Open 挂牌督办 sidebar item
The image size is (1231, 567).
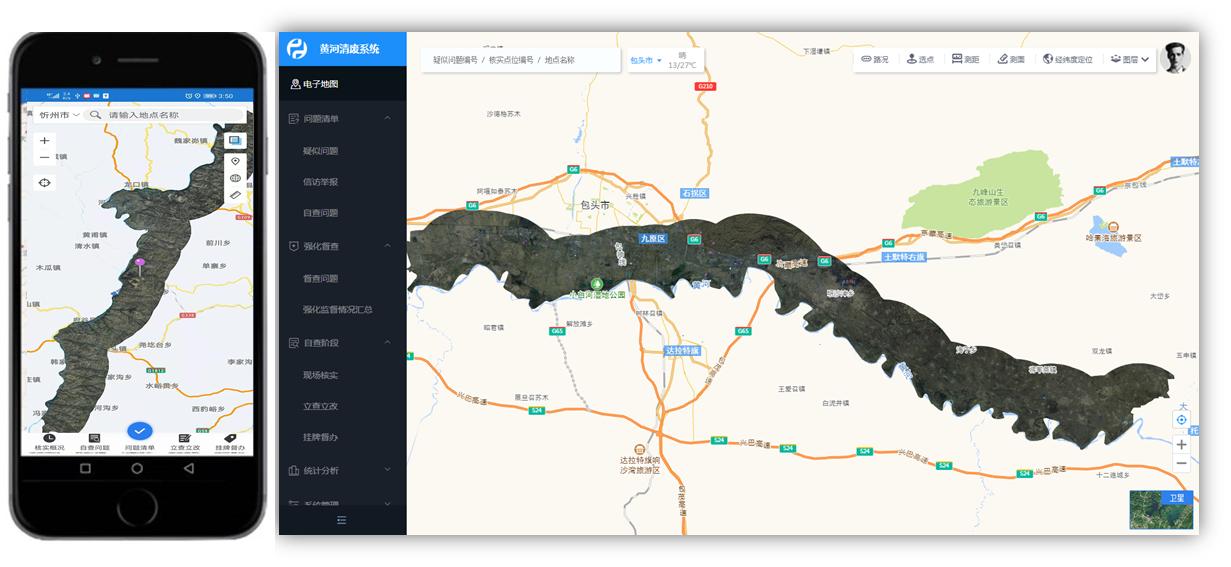coord(320,437)
